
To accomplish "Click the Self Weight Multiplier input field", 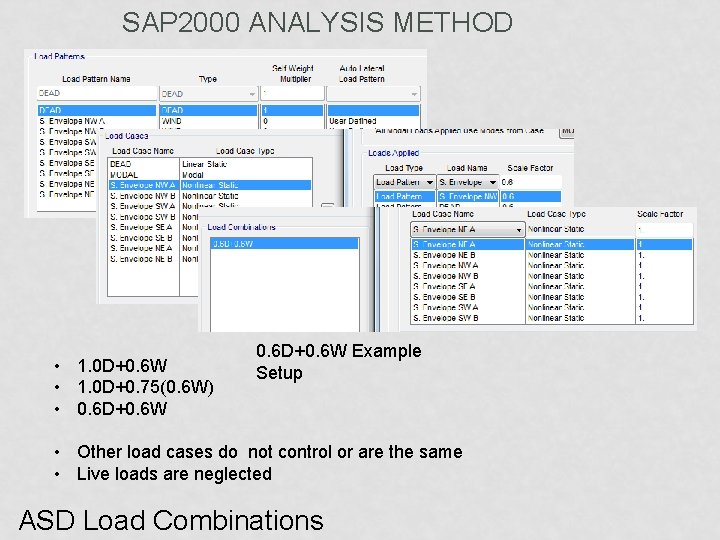I will pyautogui.click(x=292, y=93).
